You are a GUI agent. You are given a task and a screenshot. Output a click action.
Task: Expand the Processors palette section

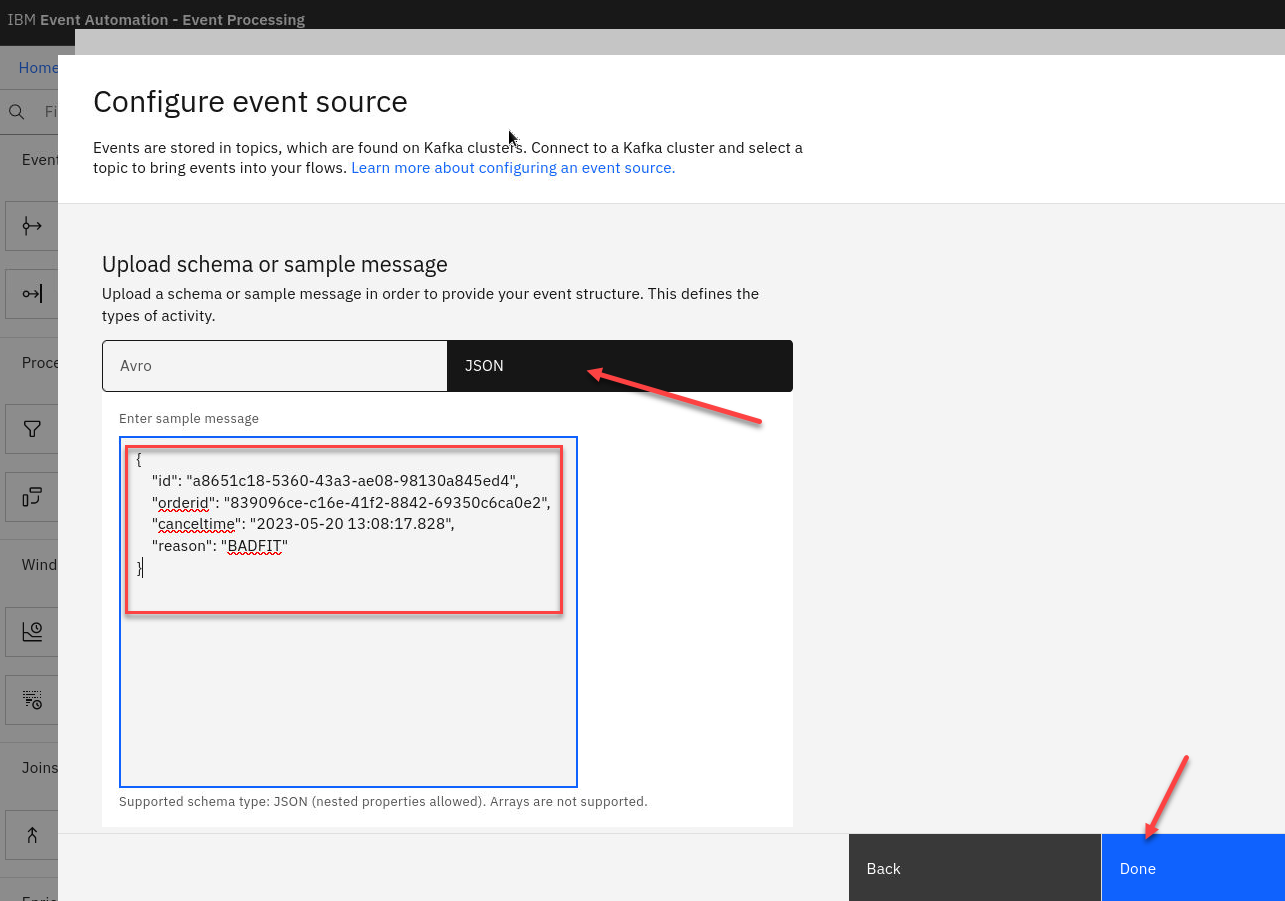coord(40,362)
